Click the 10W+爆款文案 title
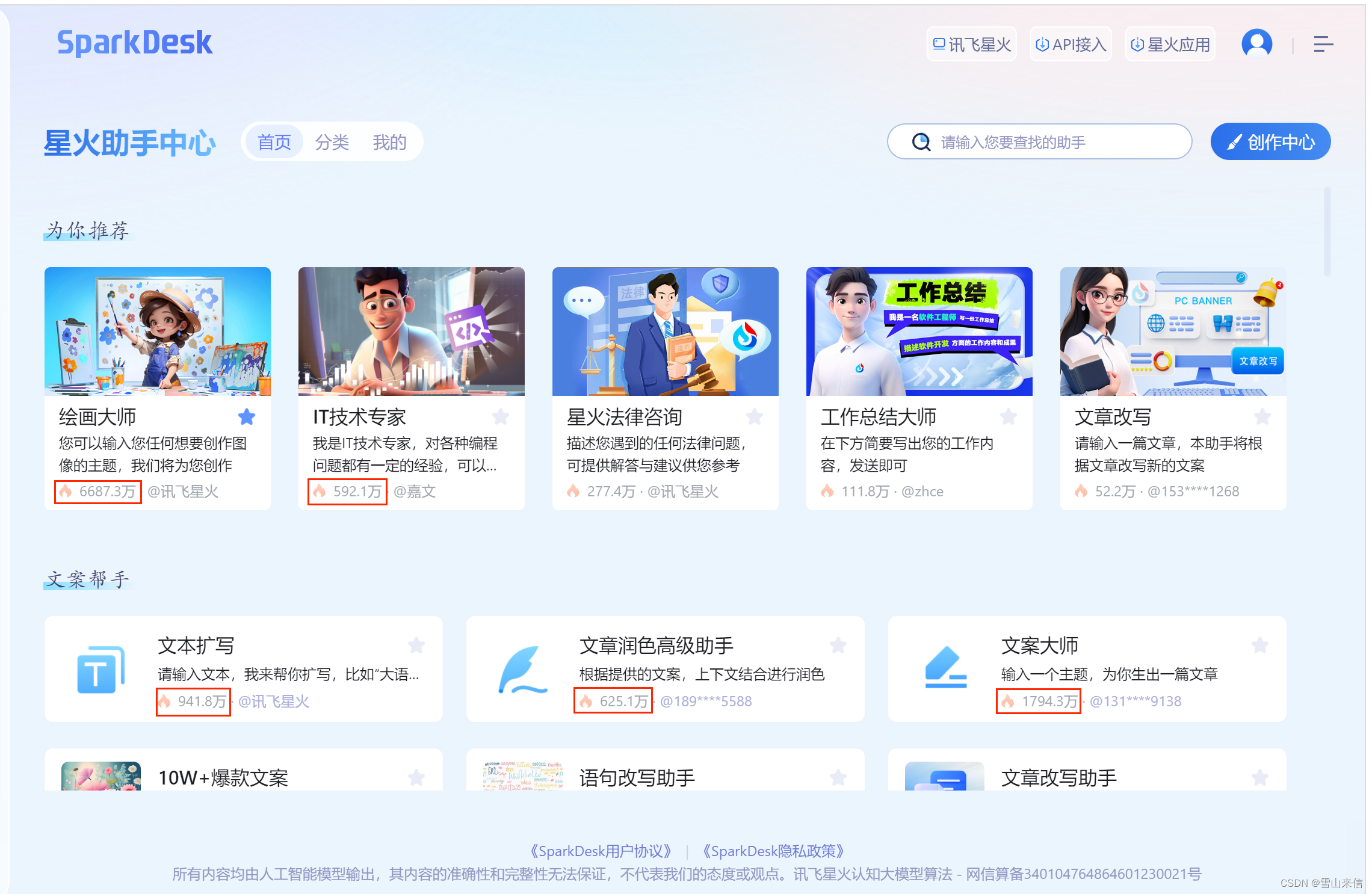The height and width of the screenshot is (894, 1372). tap(223, 778)
